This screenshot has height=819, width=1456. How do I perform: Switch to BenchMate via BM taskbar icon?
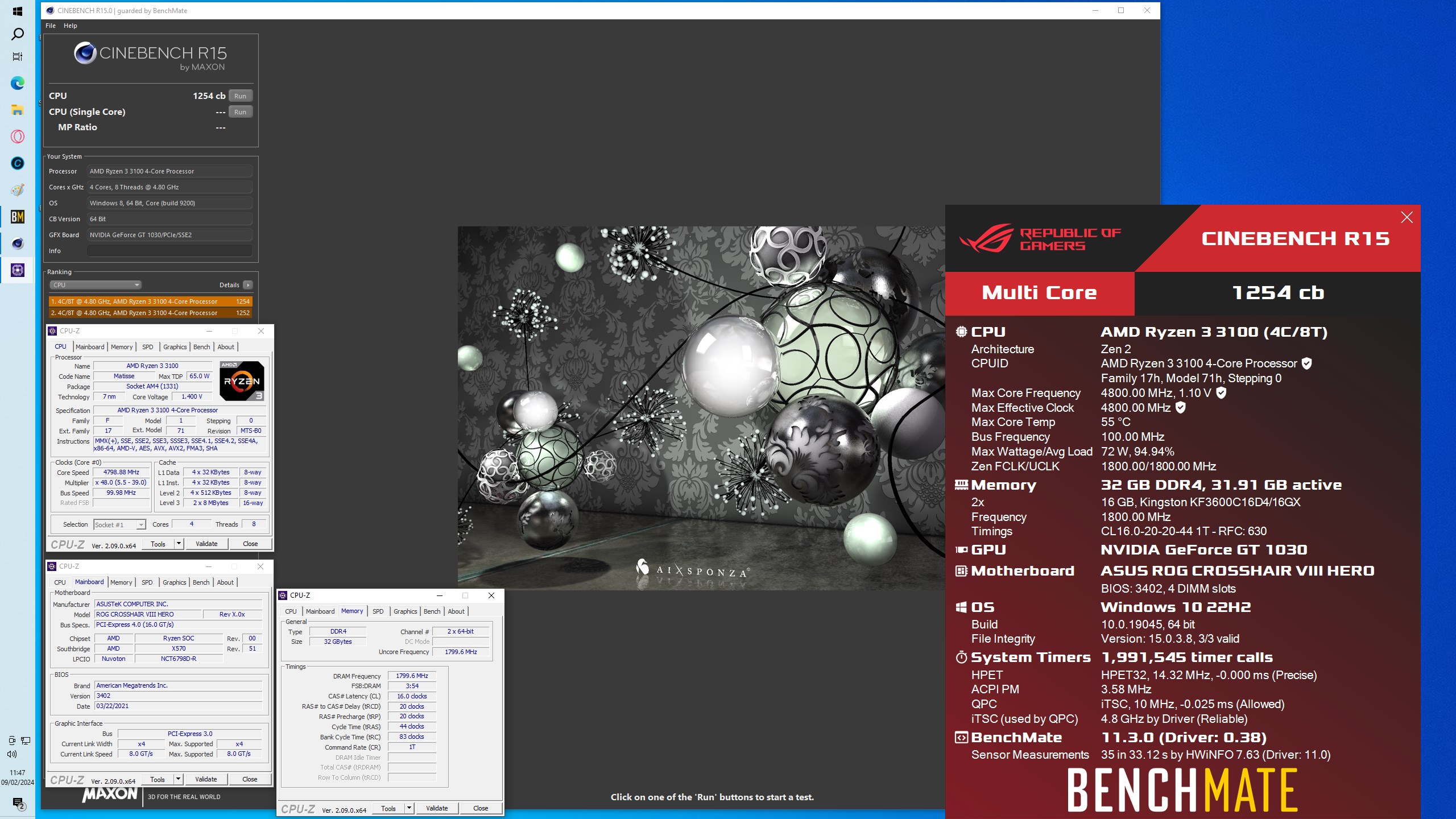[18, 217]
